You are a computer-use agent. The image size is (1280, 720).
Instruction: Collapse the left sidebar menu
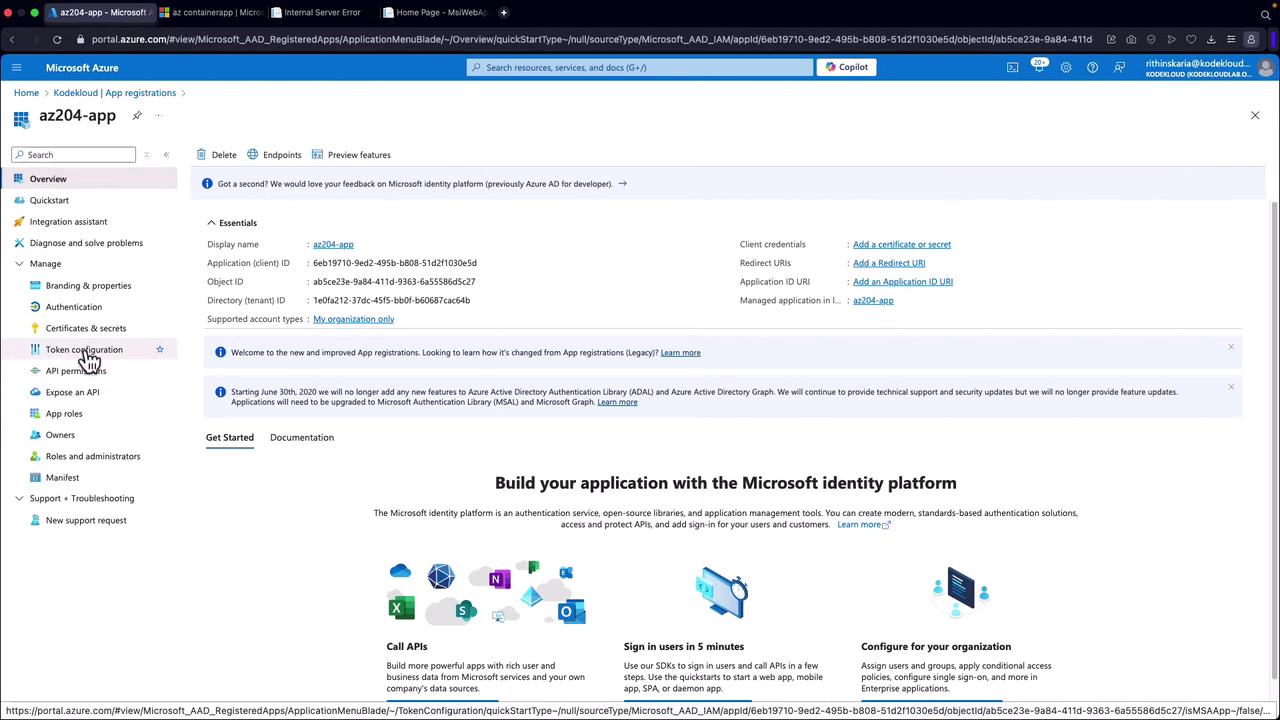tap(166, 155)
